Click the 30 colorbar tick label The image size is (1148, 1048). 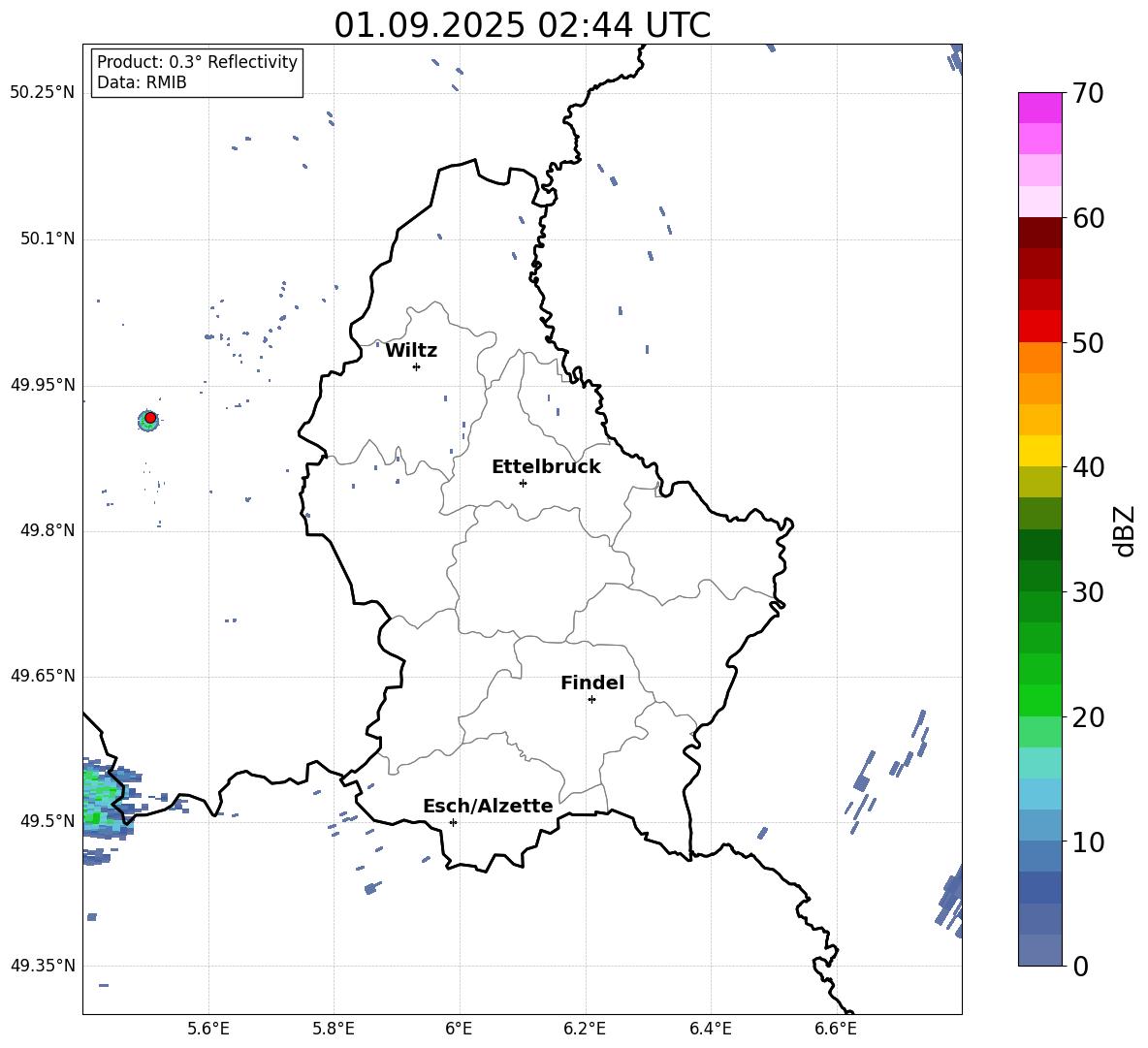tap(1087, 592)
